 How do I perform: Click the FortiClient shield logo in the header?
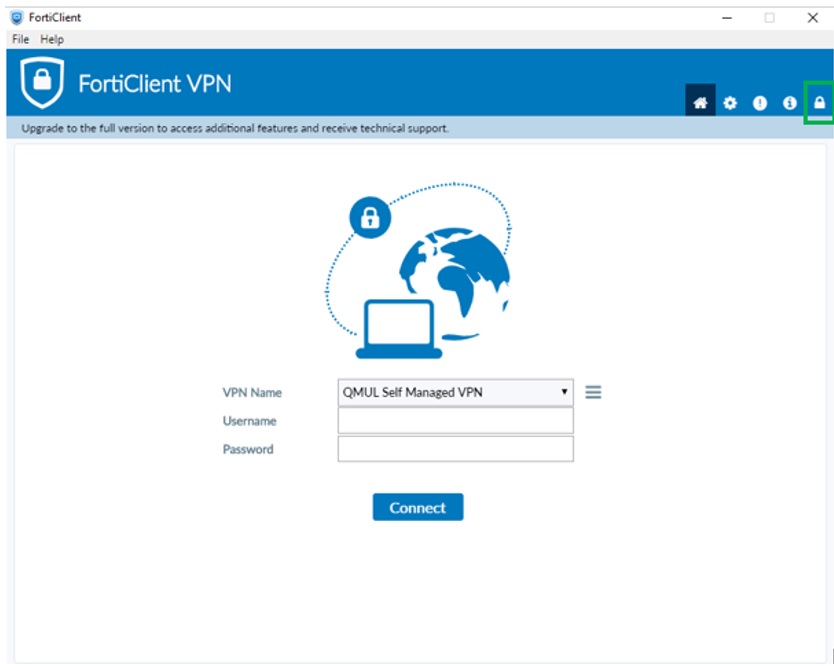(42, 82)
